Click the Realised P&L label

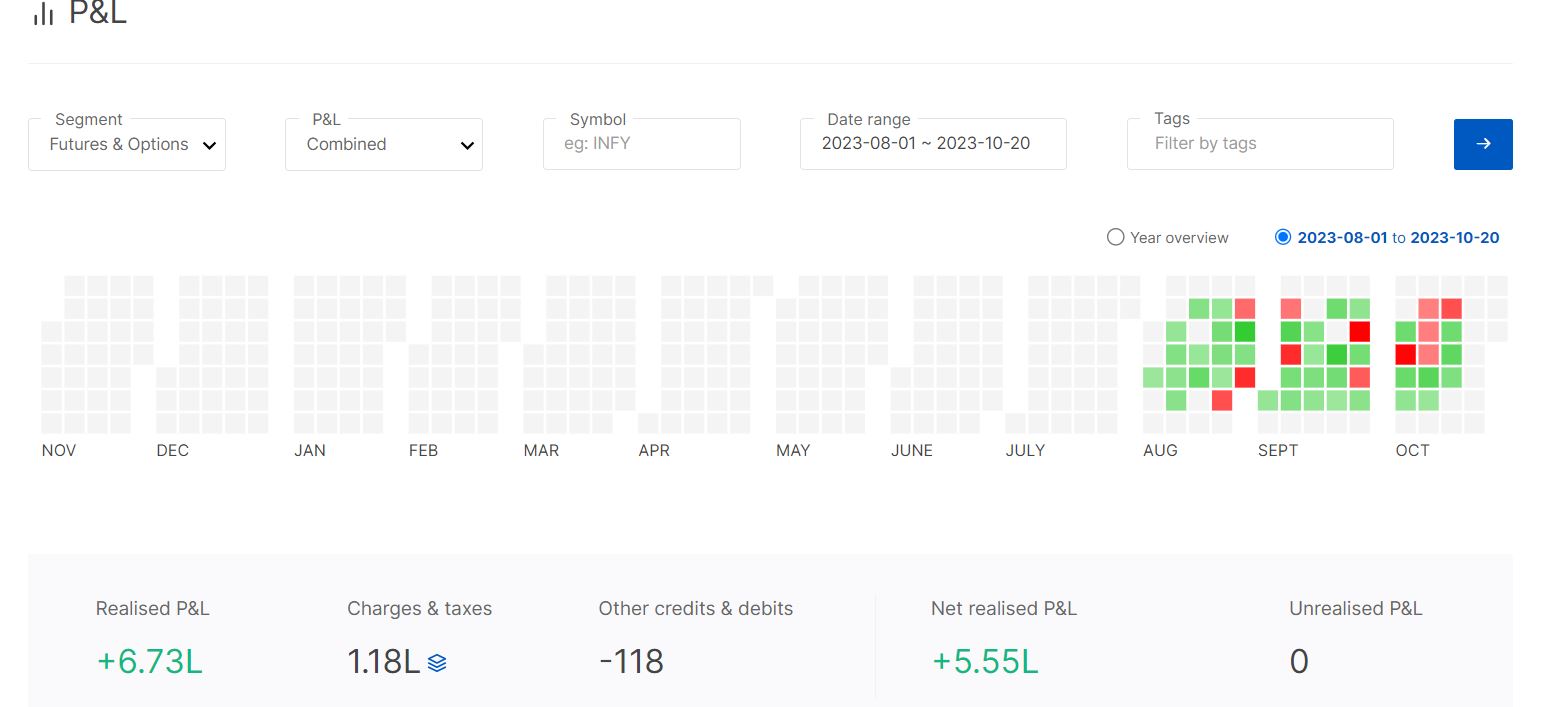[153, 609]
